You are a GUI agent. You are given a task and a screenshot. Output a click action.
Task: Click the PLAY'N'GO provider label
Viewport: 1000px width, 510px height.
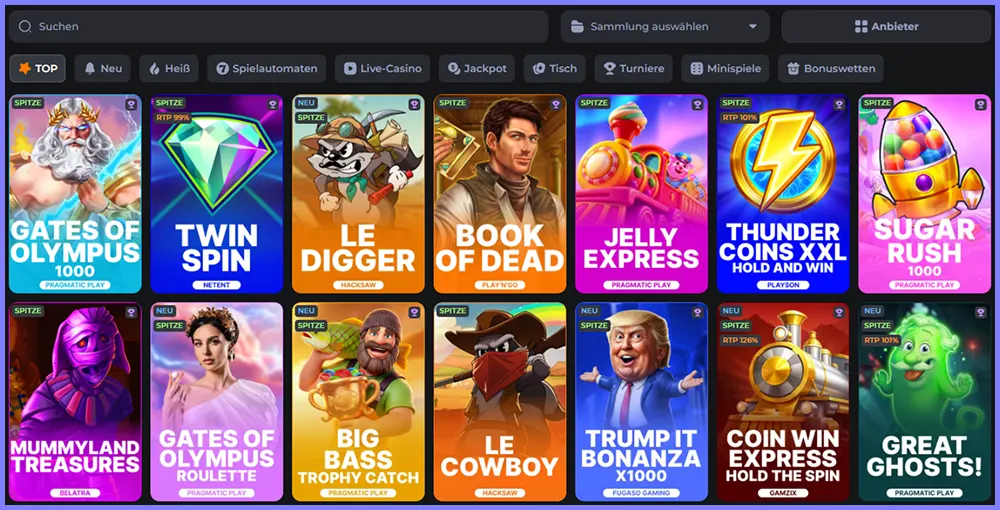tap(500, 285)
